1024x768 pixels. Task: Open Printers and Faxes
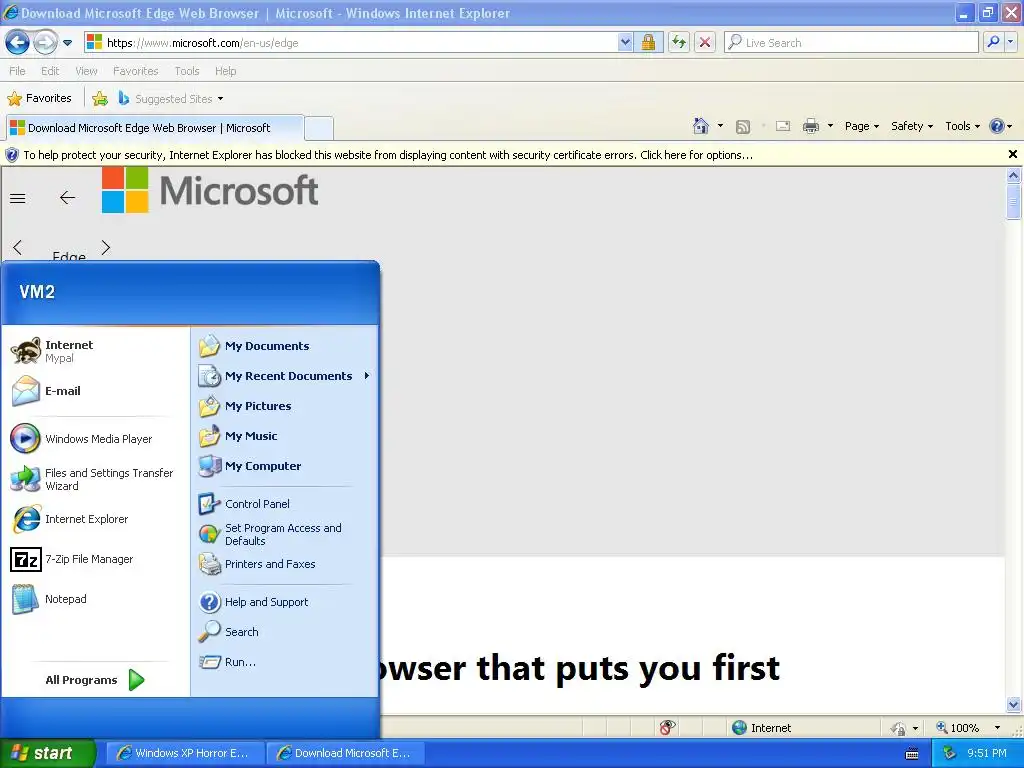click(285, 564)
